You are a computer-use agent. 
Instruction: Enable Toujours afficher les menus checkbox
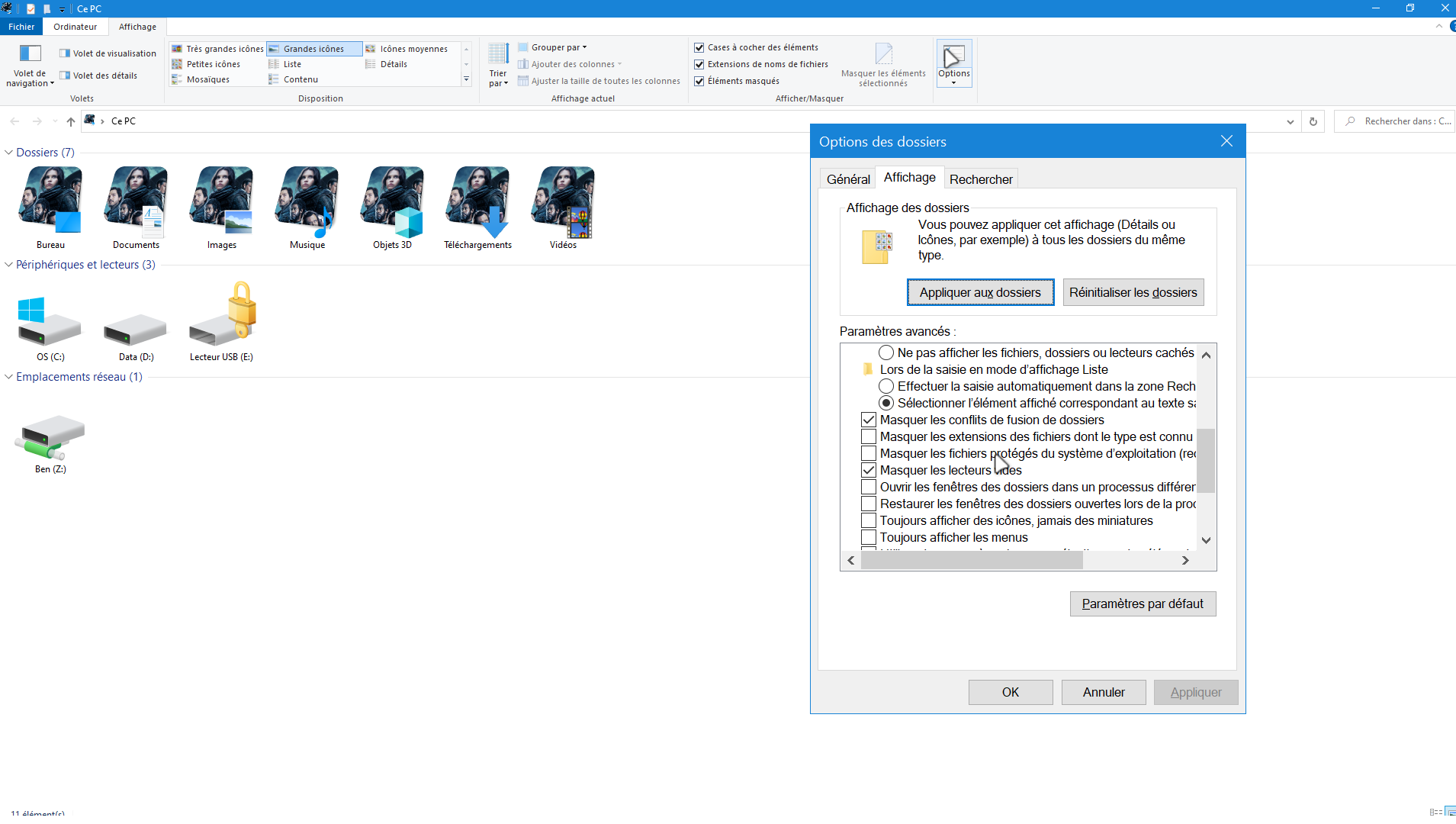[x=869, y=537]
